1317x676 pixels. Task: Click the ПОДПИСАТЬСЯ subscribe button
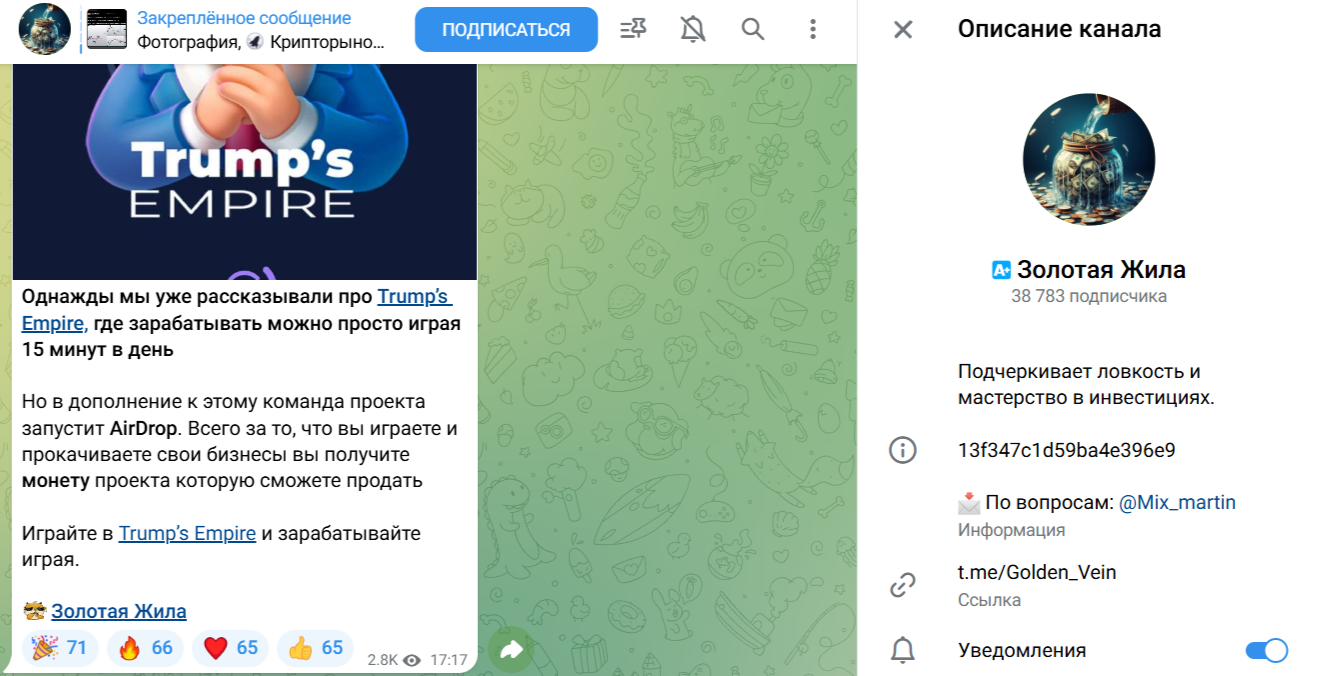pyautogui.click(x=506, y=30)
